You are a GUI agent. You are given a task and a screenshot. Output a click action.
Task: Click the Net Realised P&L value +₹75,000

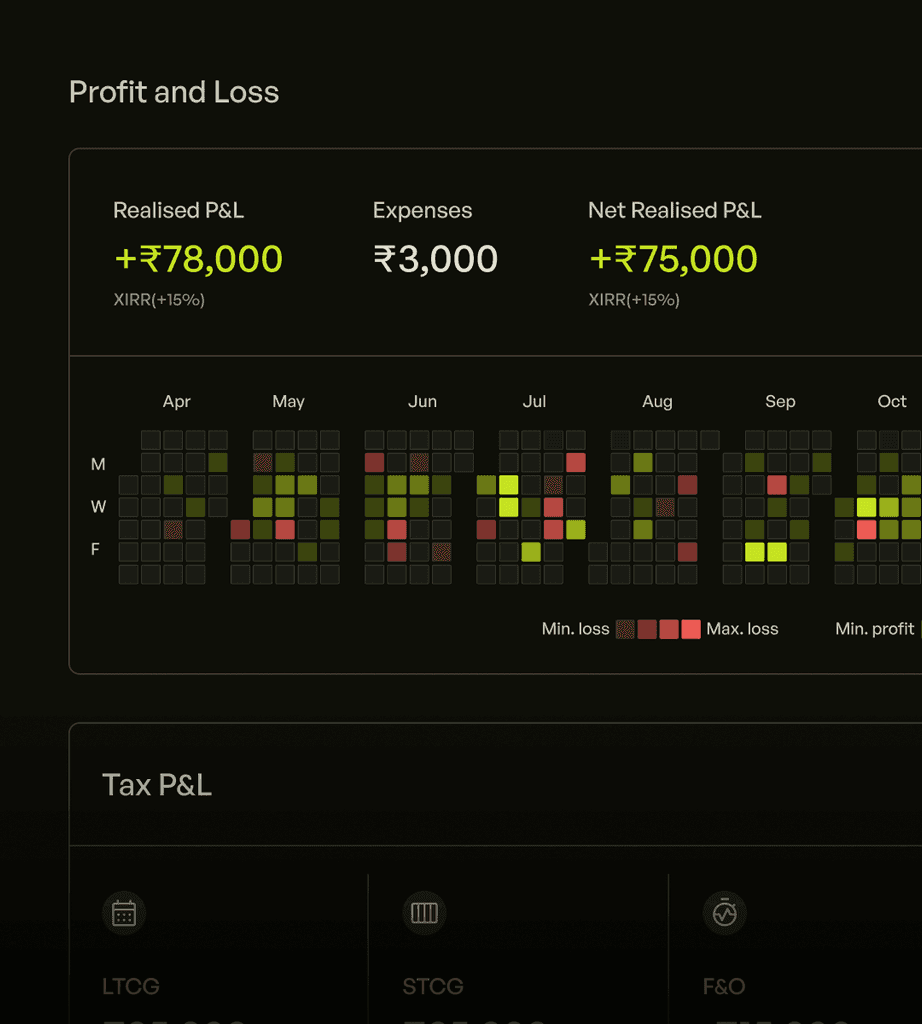674,258
